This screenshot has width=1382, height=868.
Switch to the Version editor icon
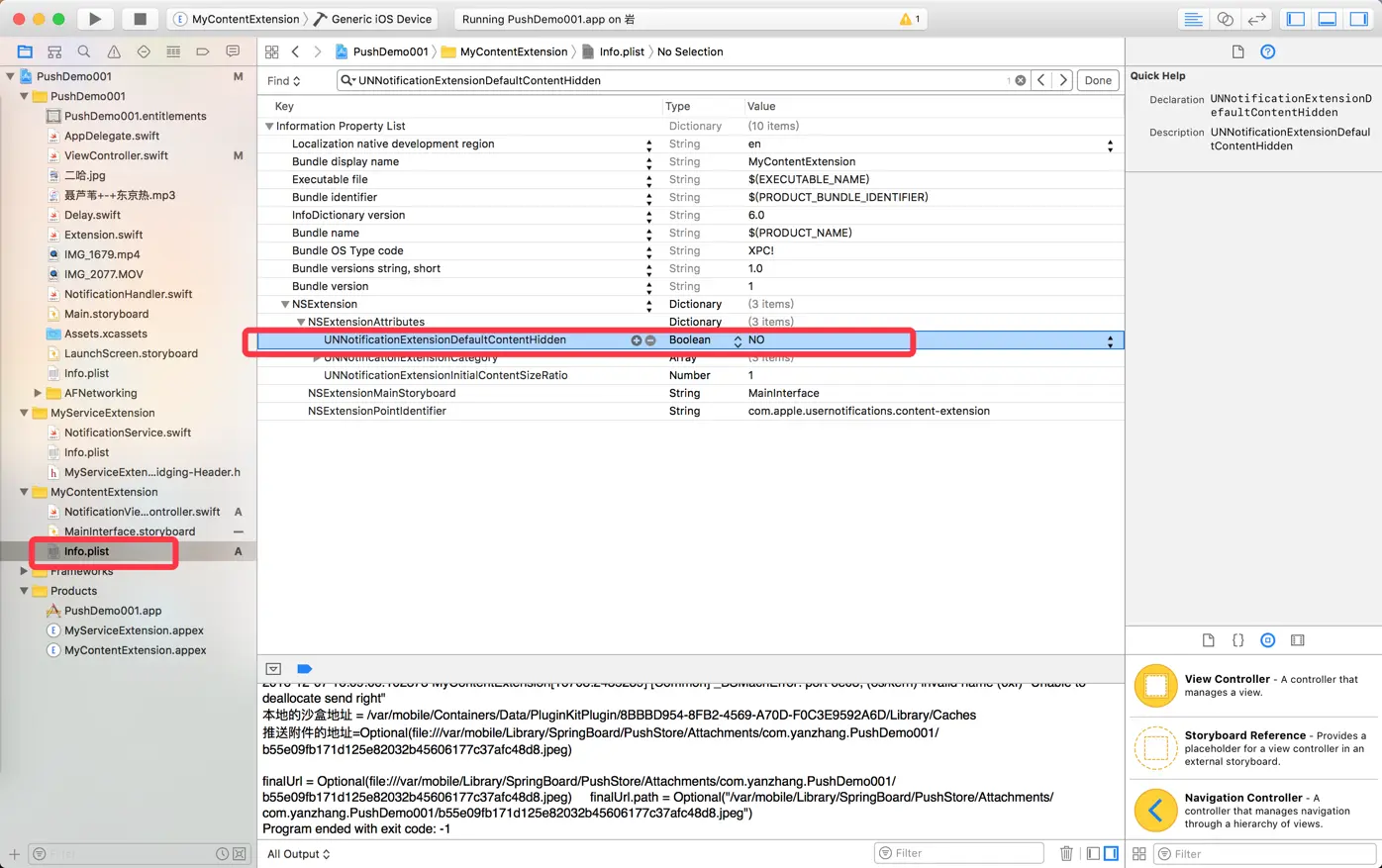[1256, 19]
